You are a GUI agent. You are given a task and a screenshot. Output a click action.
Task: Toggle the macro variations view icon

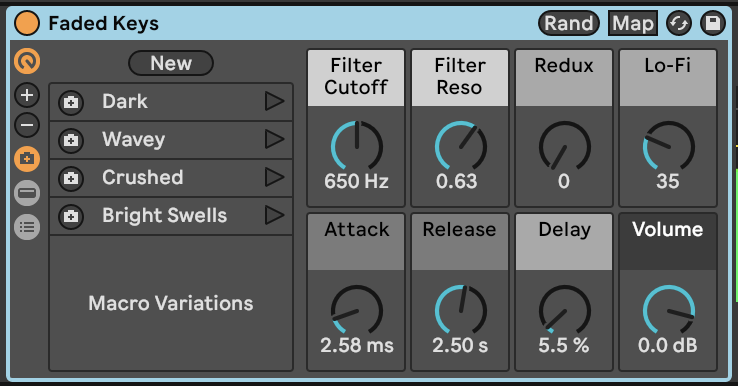pos(27,159)
